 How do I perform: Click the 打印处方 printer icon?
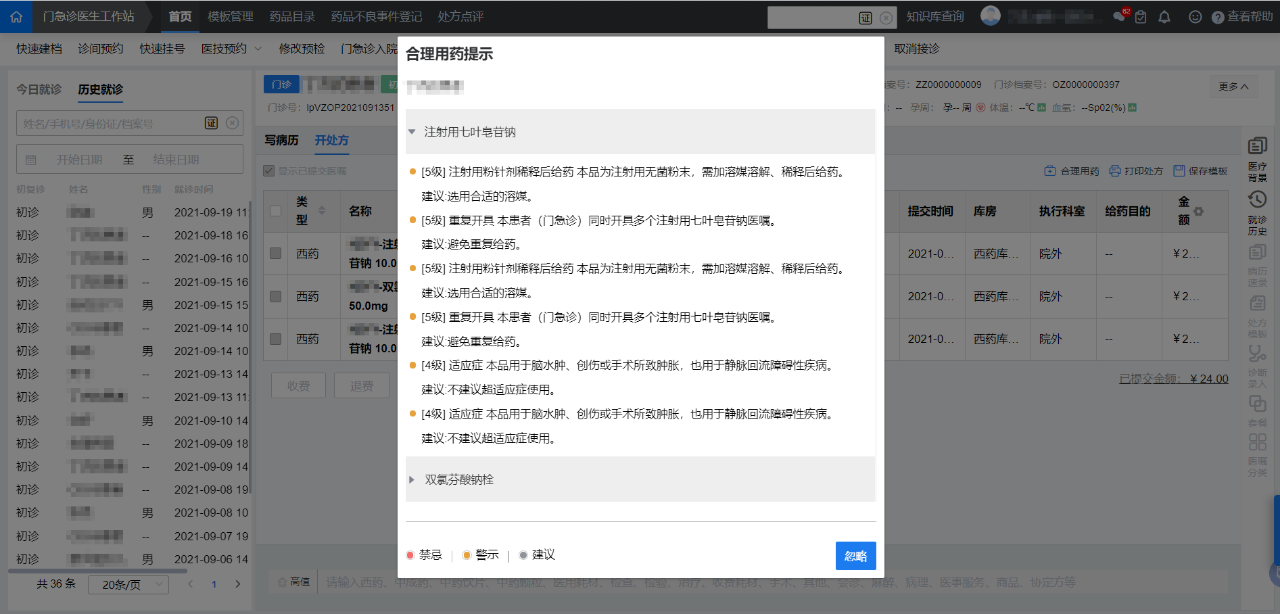coord(1115,170)
